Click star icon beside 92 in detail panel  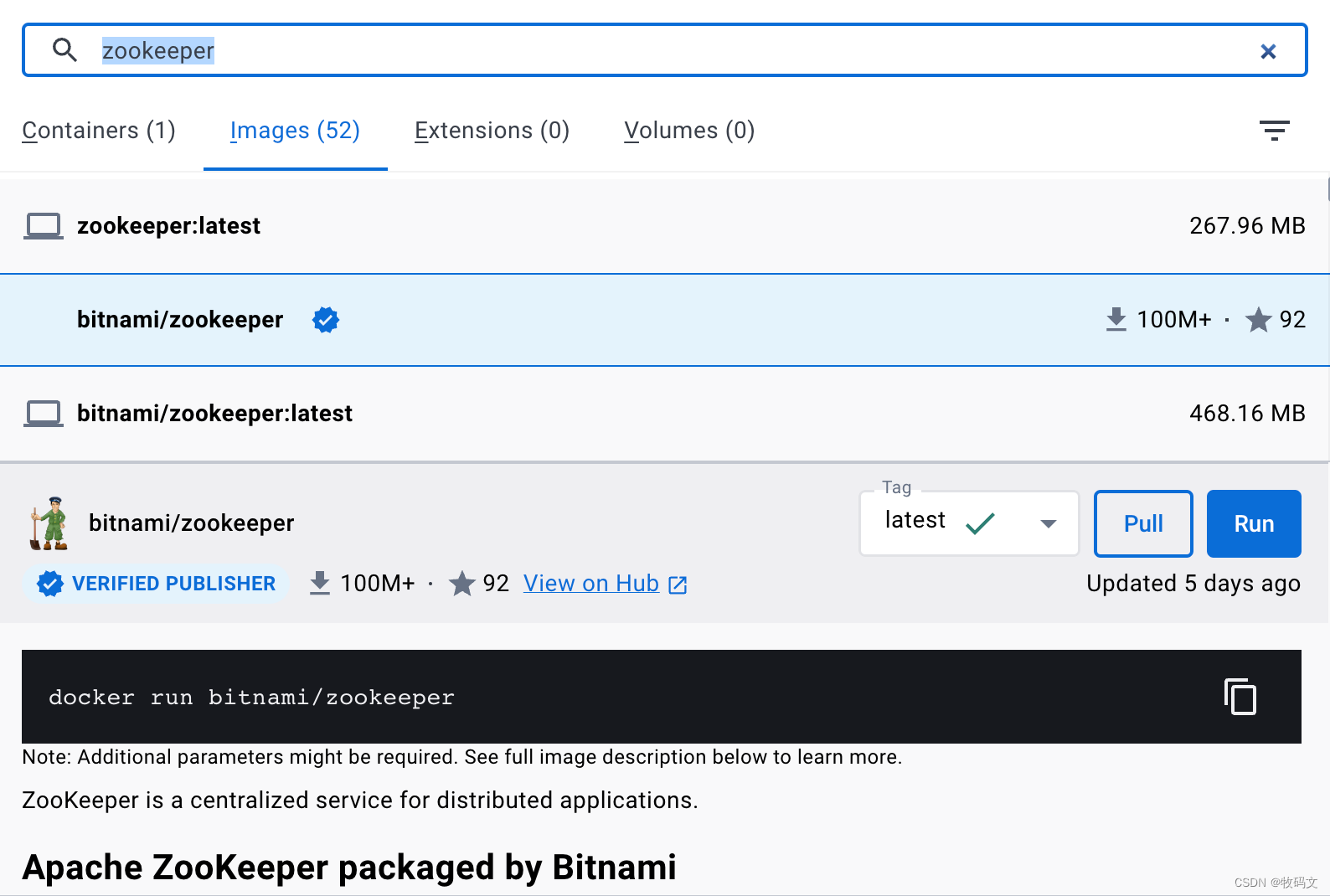pyautogui.click(x=461, y=584)
